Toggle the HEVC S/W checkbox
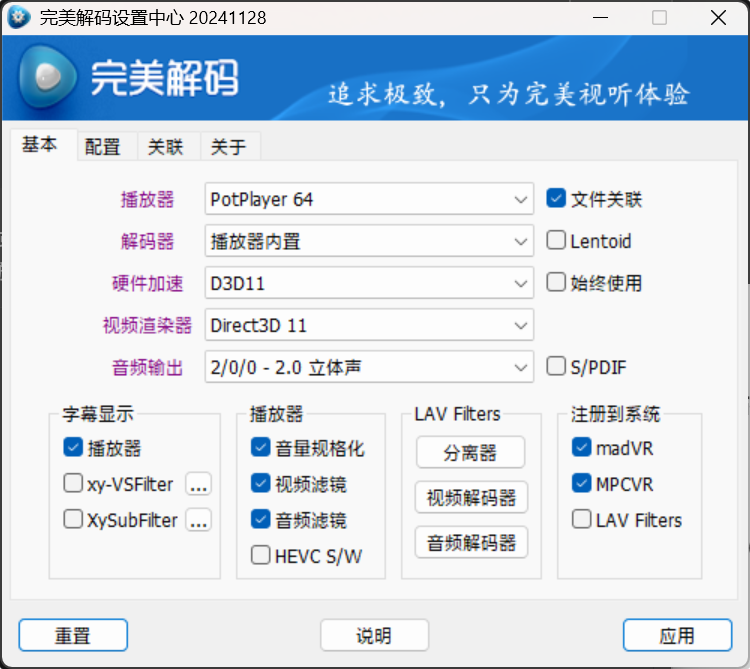The image size is (750, 669). (261, 555)
